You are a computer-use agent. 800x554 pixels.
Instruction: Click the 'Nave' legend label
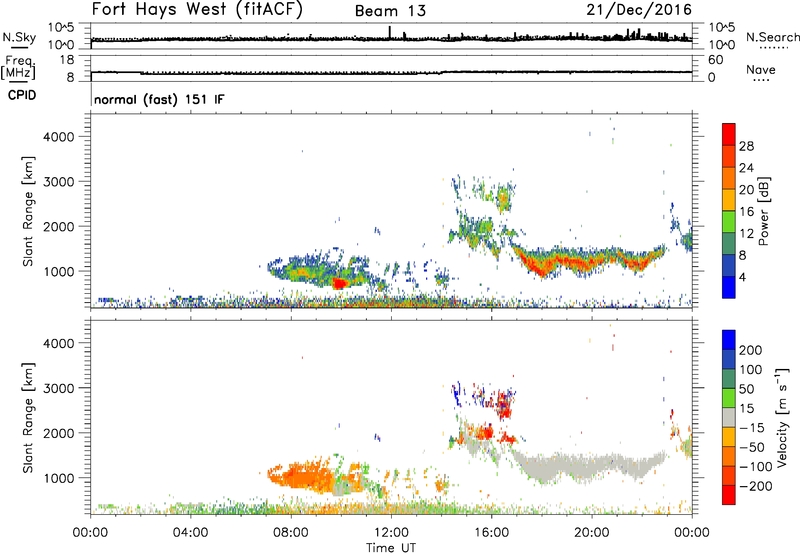coord(760,69)
